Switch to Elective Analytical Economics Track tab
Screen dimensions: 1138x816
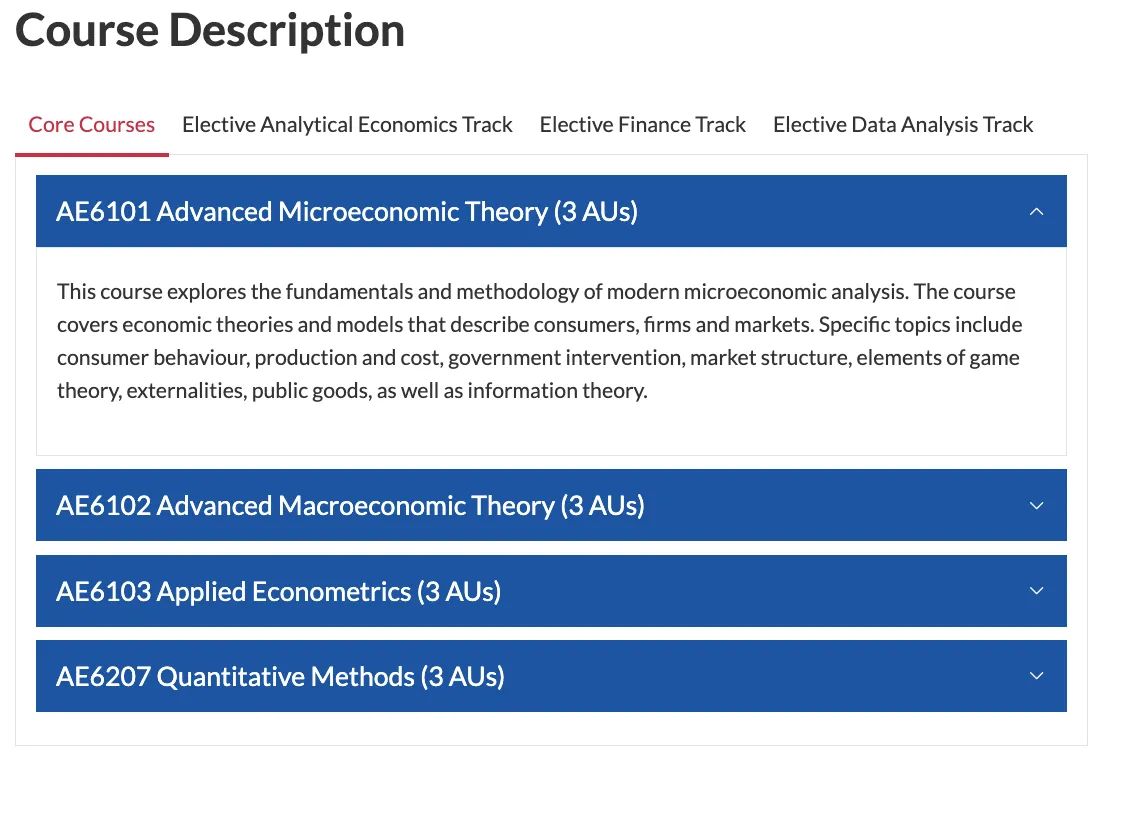coord(347,125)
